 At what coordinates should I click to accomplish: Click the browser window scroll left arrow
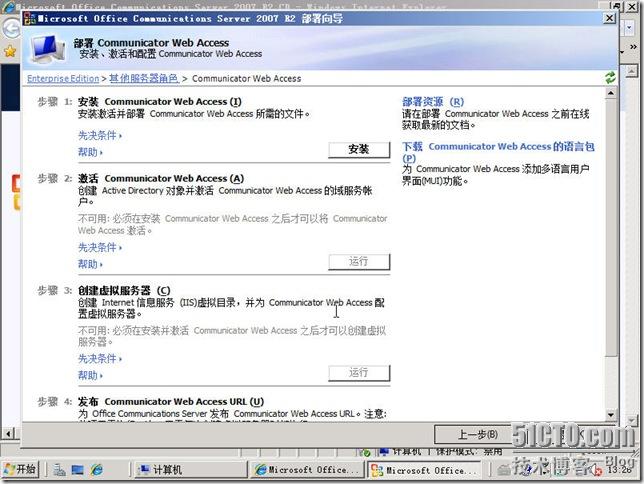[8, 433]
